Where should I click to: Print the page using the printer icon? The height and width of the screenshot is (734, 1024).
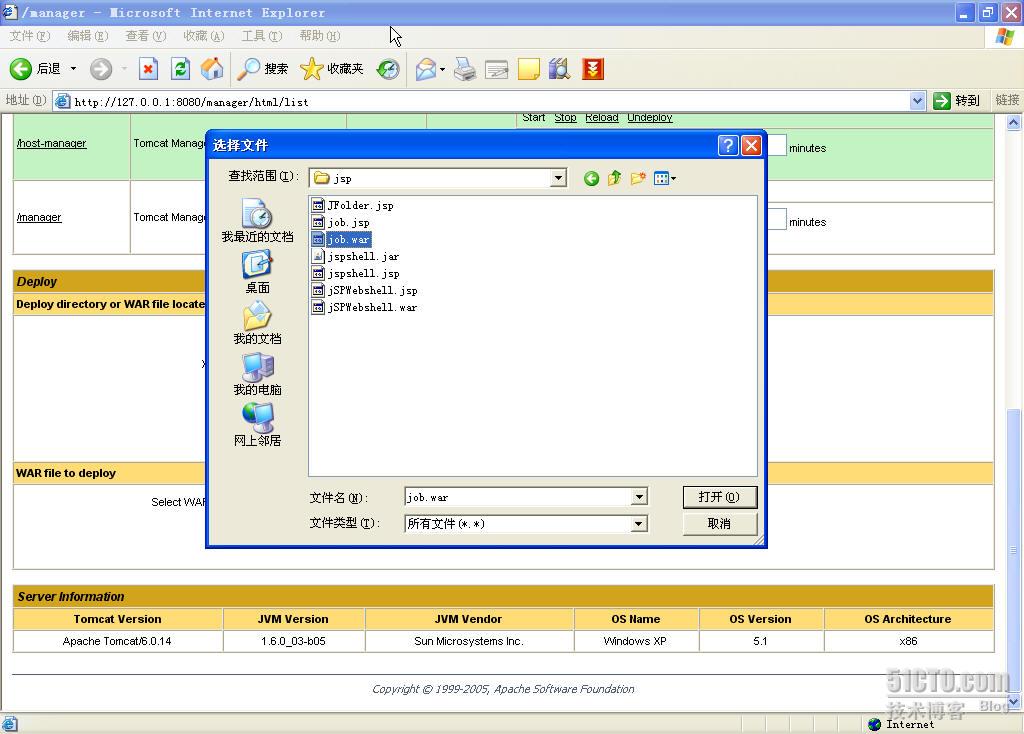pos(465,69)
